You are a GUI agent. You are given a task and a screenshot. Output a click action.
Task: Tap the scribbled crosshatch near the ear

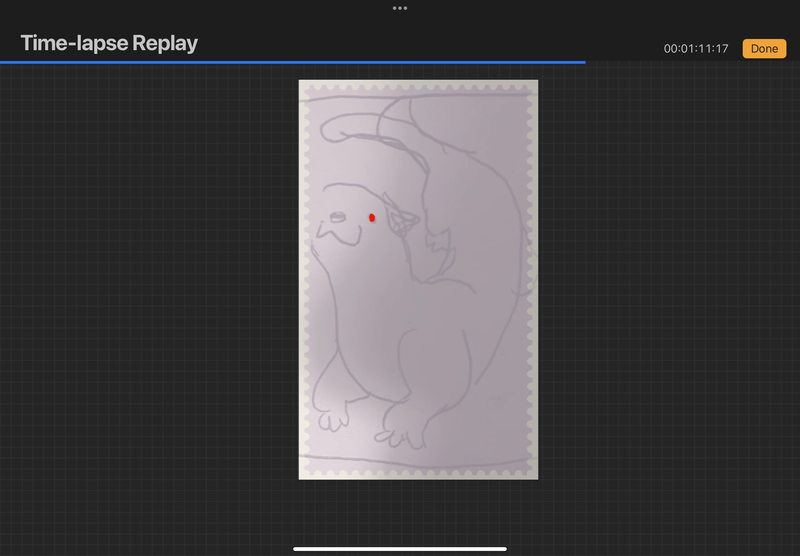(x=402, y=222)
